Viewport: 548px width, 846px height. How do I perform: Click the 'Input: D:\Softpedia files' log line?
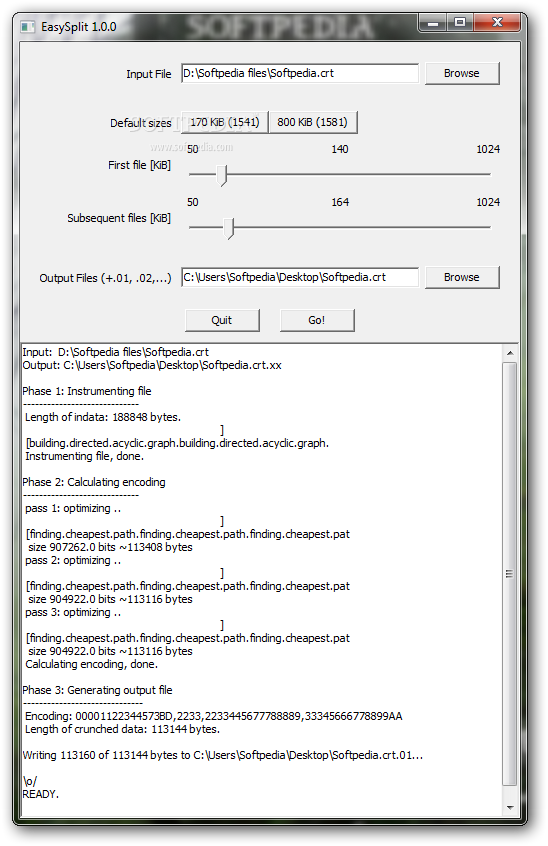pos(115,352)
